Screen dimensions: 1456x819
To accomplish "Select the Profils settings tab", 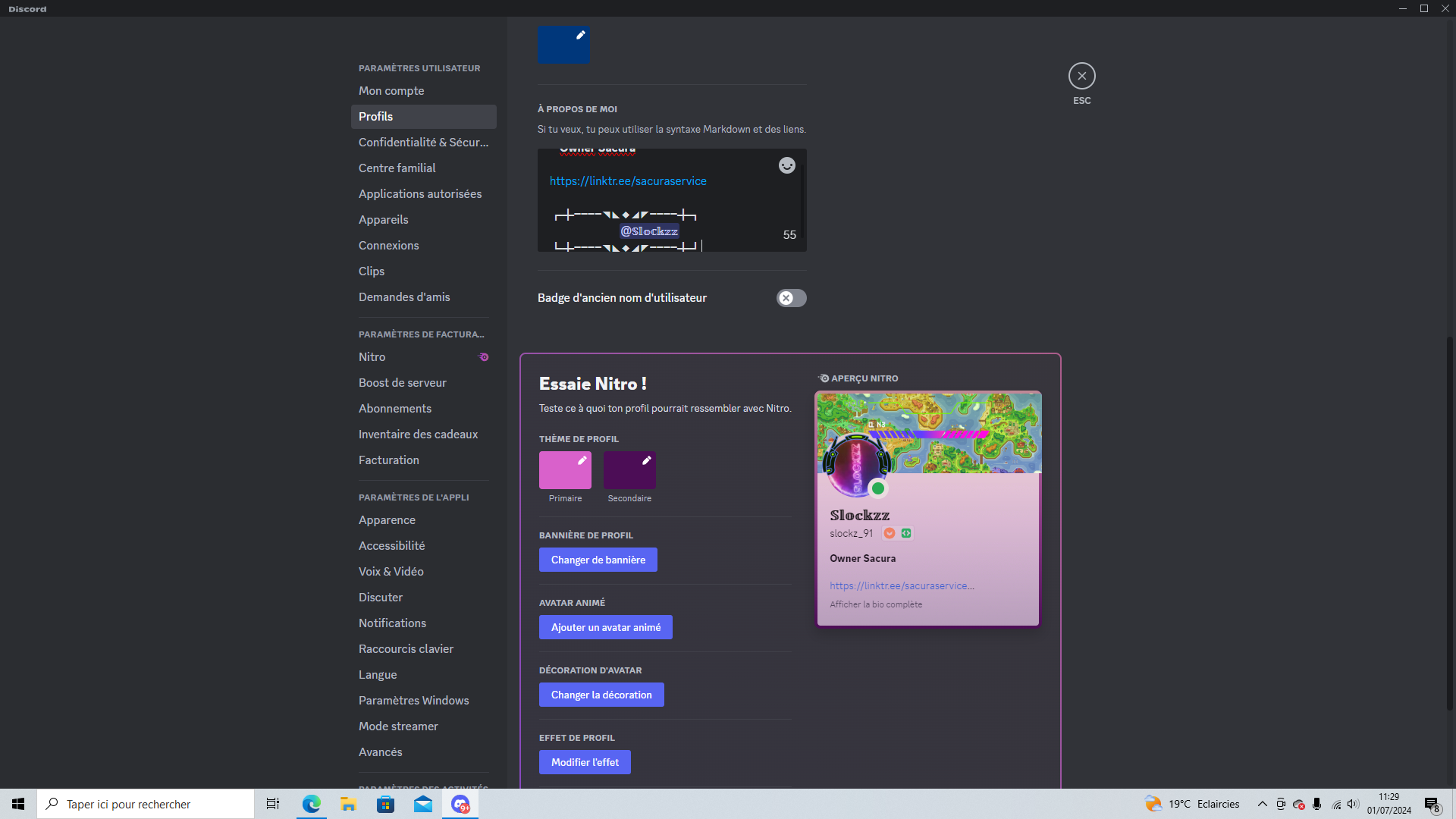I will click(423, 117).
